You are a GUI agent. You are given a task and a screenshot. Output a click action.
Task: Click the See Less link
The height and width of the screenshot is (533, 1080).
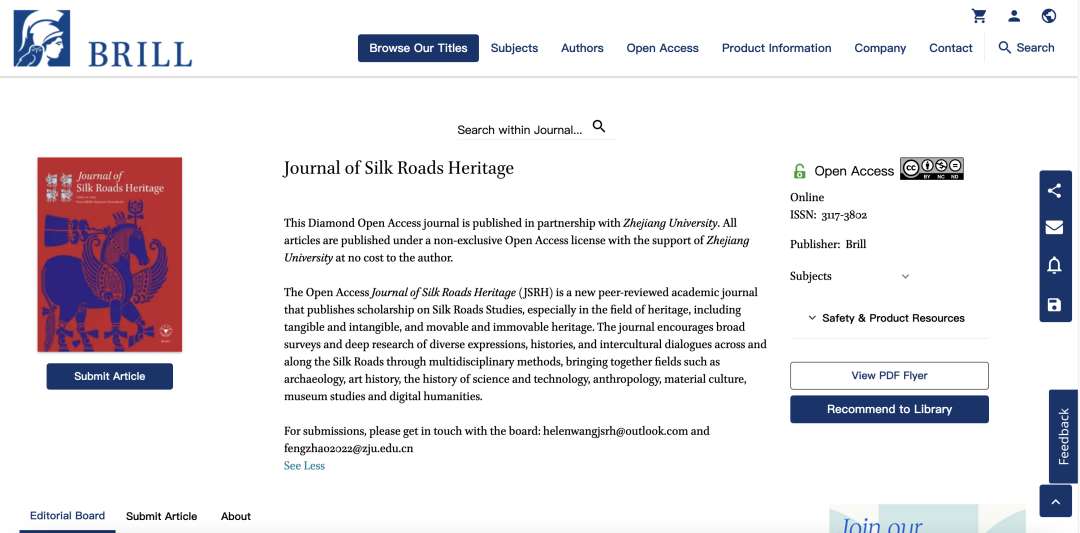[x=304, y=466]
